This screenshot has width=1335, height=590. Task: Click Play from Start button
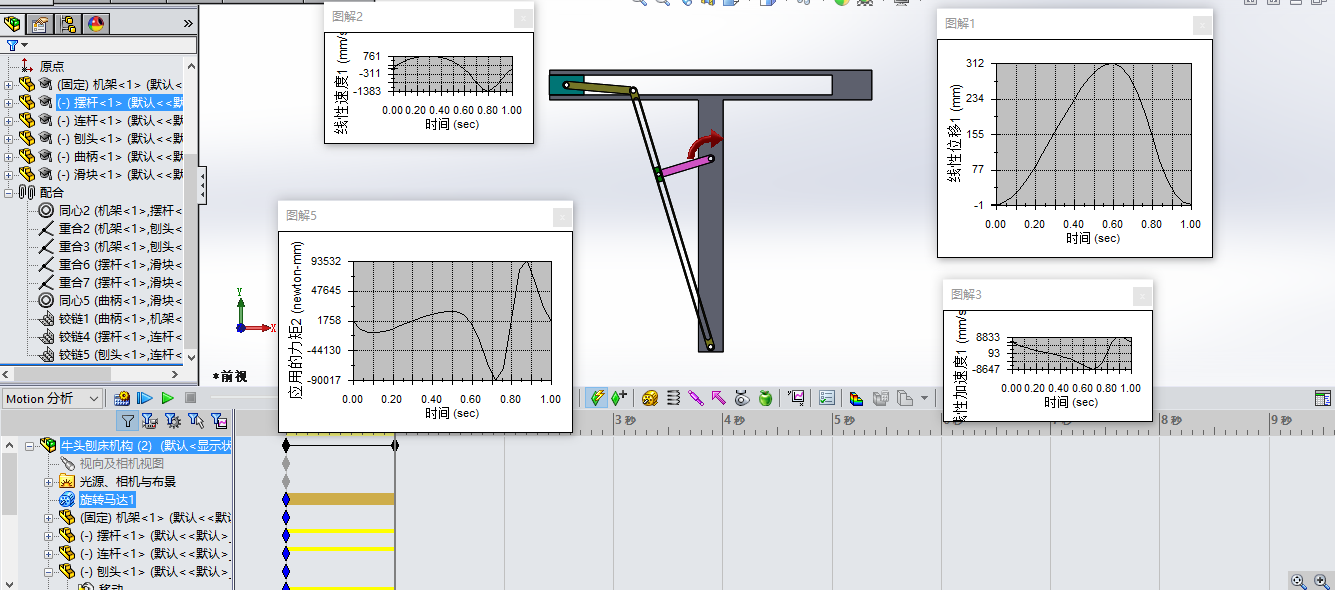click(x=145, y=398)
